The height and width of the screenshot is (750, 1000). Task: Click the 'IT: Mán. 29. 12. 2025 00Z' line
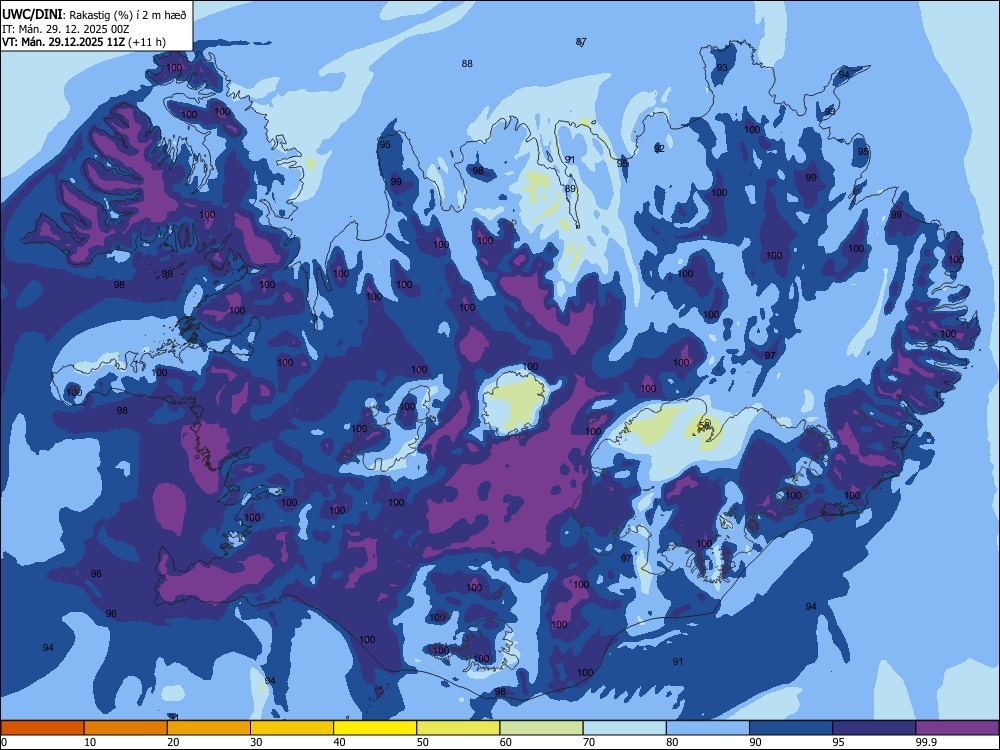(x=66, y=29)
